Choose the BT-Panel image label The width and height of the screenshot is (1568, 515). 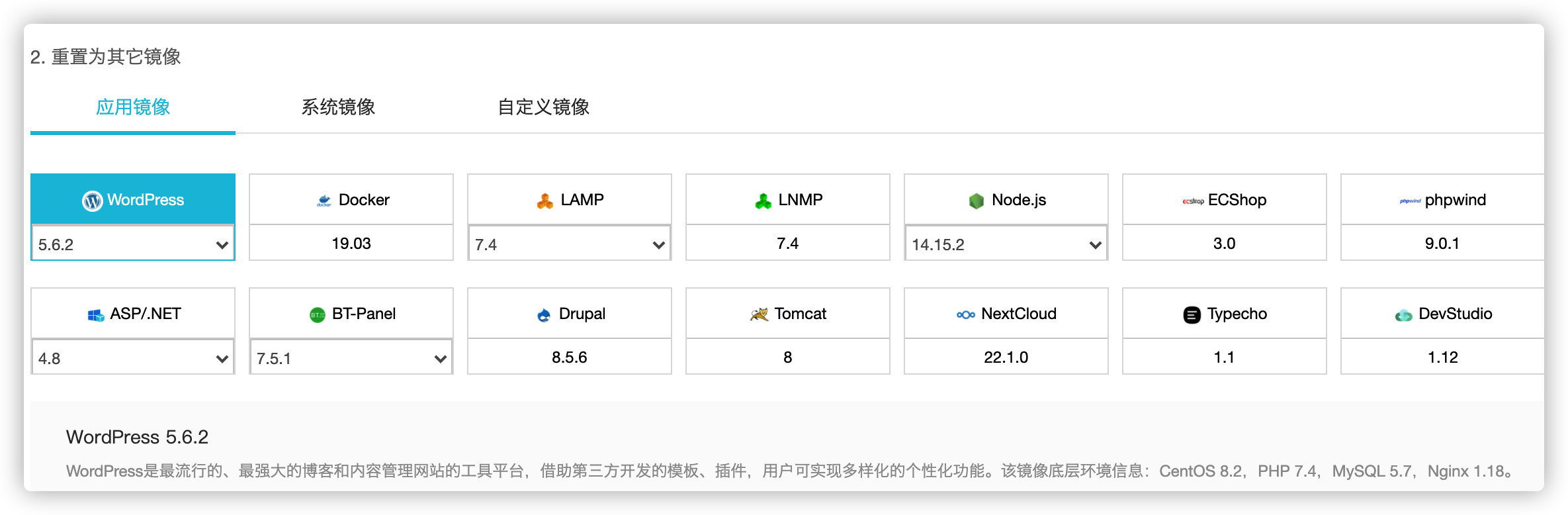[x=364, y=314]
